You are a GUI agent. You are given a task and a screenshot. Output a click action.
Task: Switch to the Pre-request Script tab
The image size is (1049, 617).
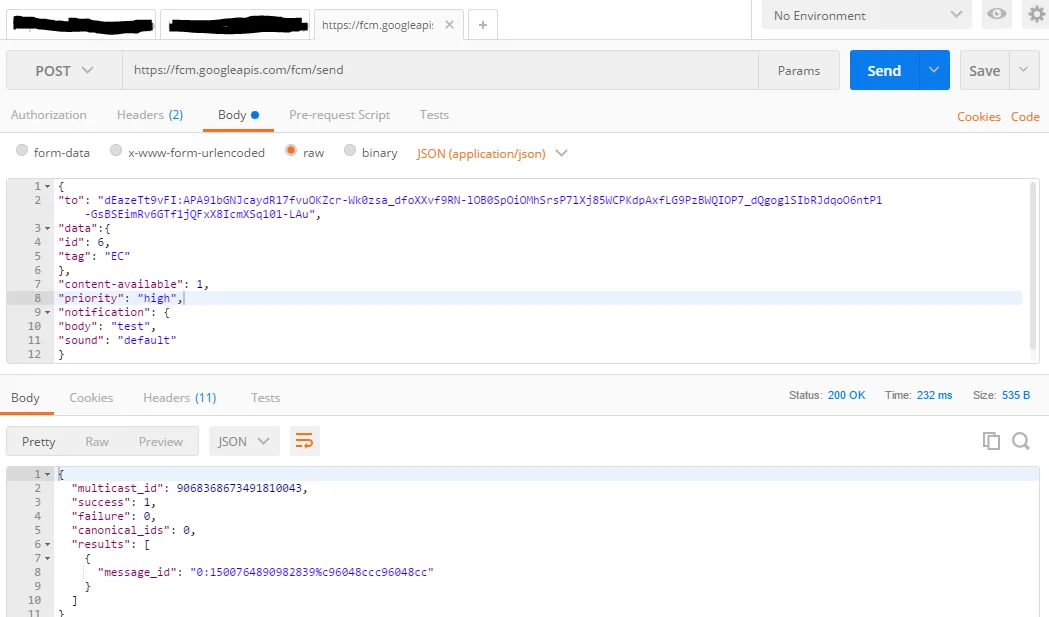(339, 115)
